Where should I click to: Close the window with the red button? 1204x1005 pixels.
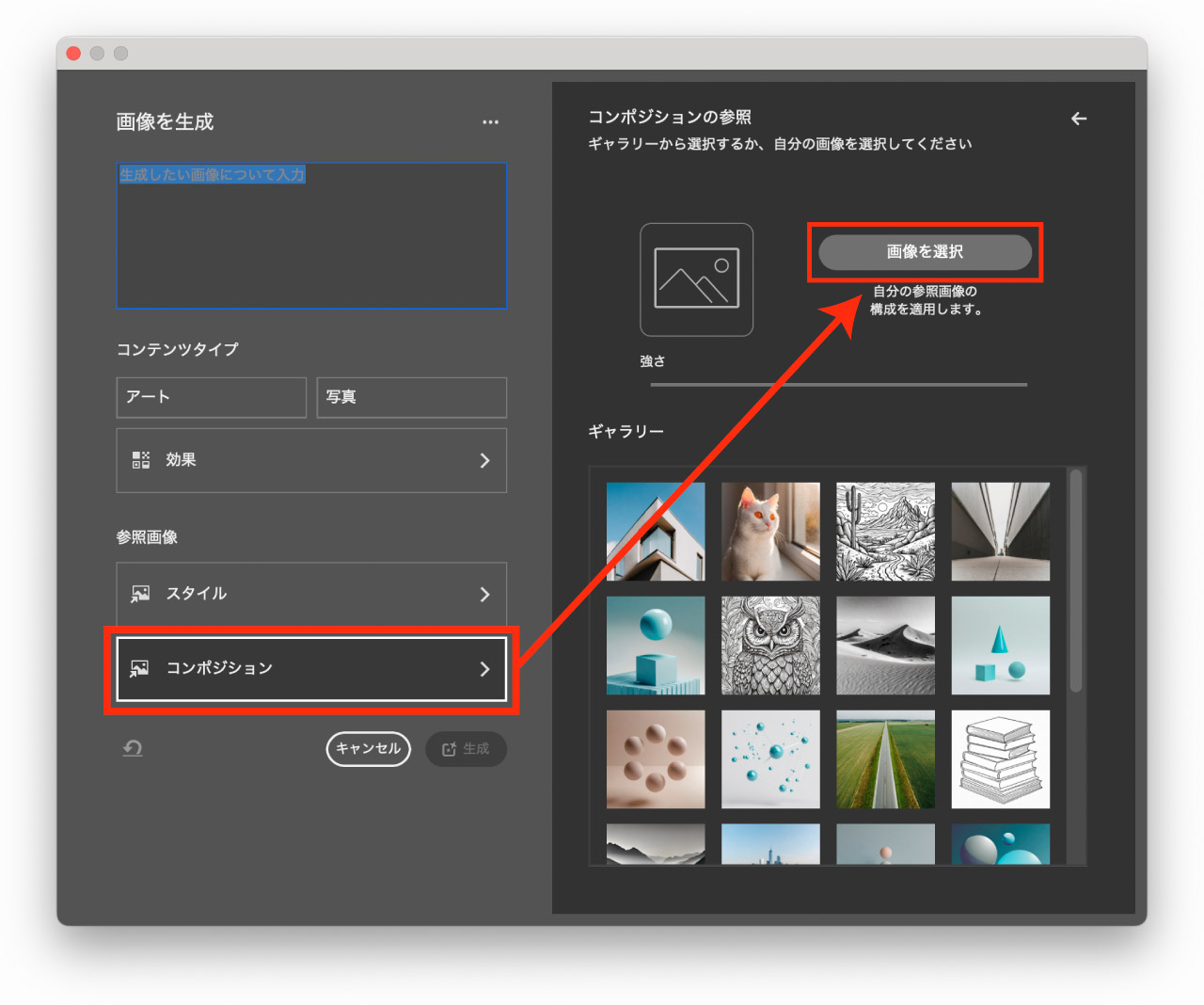pos(73,54)
